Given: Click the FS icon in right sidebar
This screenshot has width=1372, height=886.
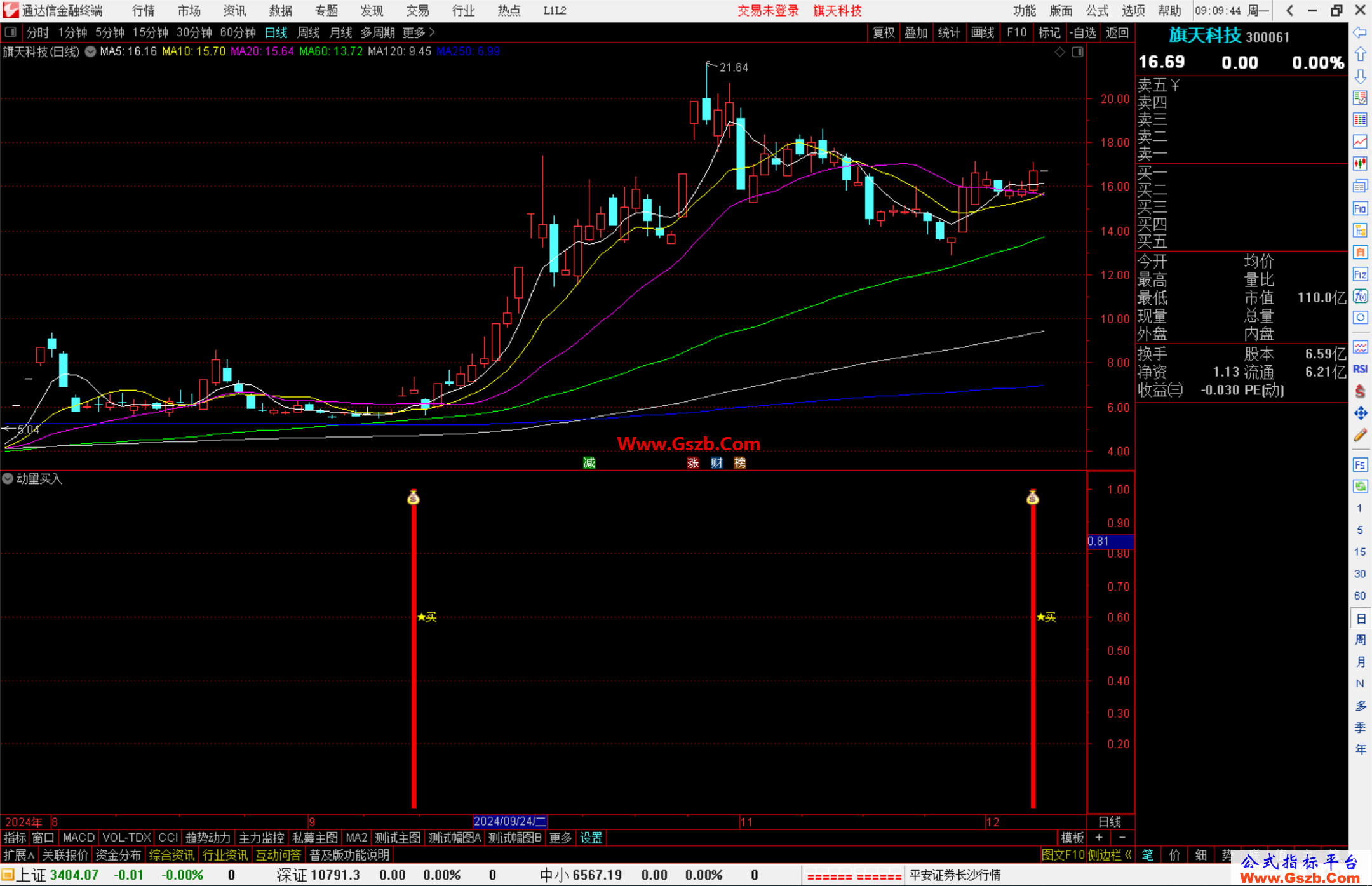Looking at the screenshot, I should click(1360, 465).
